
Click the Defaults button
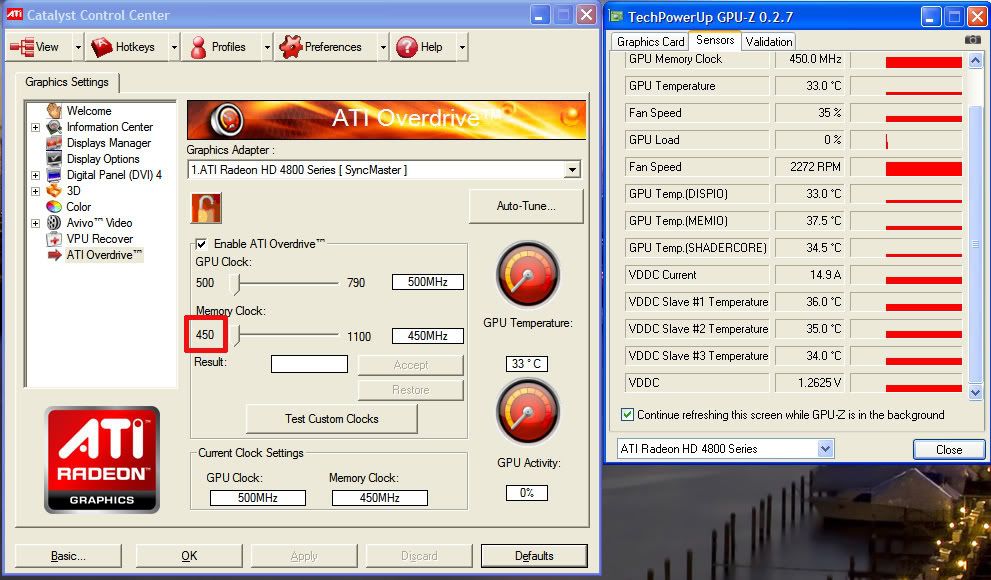click(534, 556)
